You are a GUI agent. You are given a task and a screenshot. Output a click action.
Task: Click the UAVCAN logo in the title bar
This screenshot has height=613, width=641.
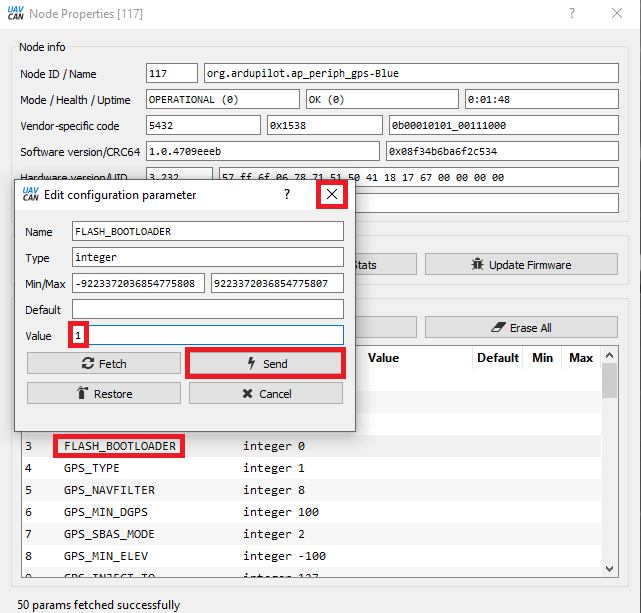pyautogui.click(x=13, y=14)
